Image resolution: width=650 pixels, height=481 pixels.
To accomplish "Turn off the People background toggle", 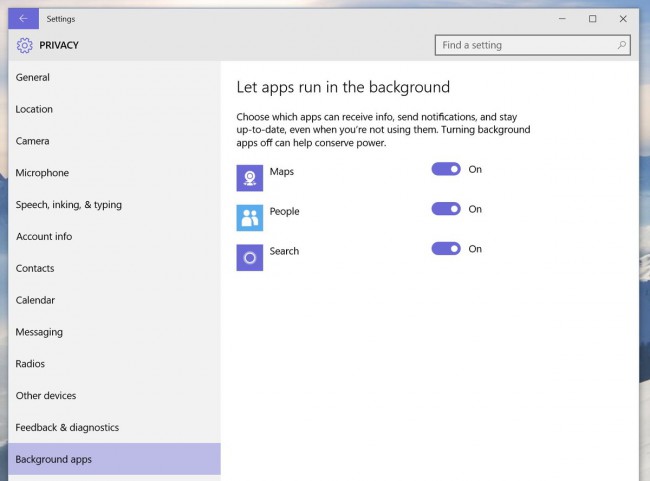I will coord(446,209).
